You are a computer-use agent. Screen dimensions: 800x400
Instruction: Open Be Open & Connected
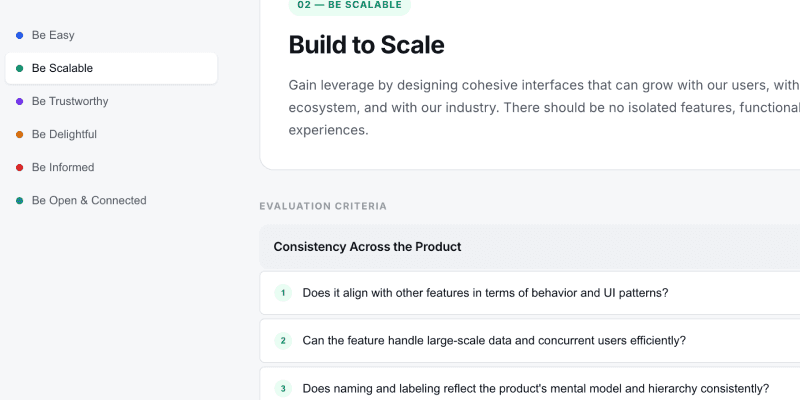click(x=89, y=200)
